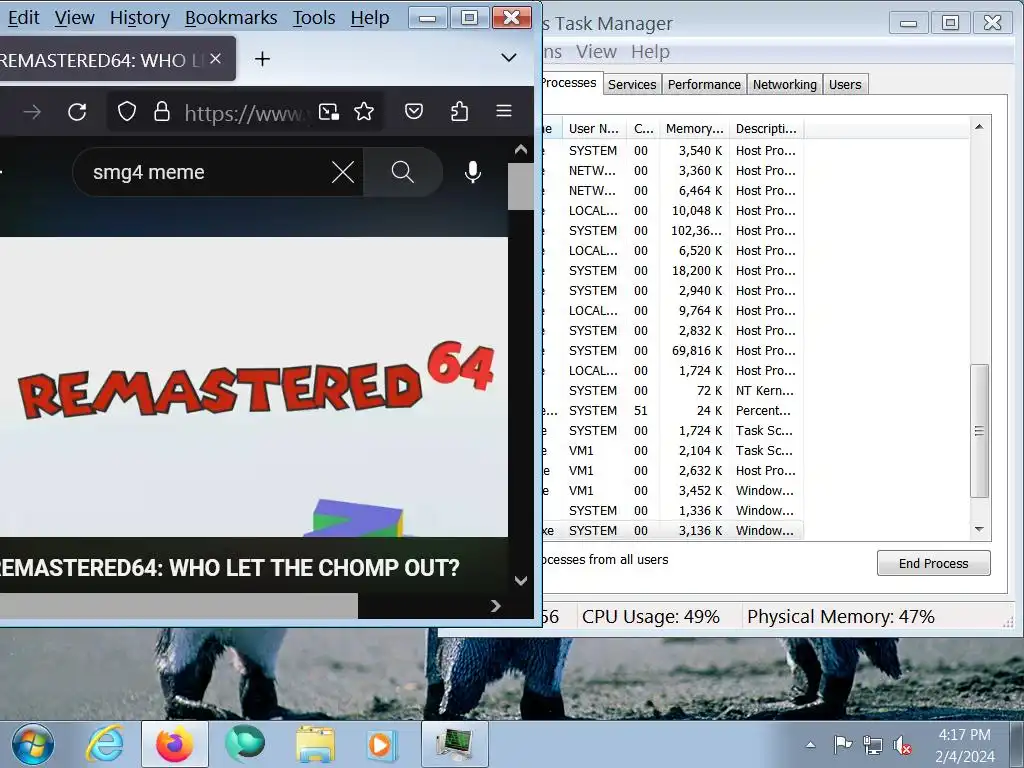Open the Firefox extensions puzzle icon

(x=459, y=112)
